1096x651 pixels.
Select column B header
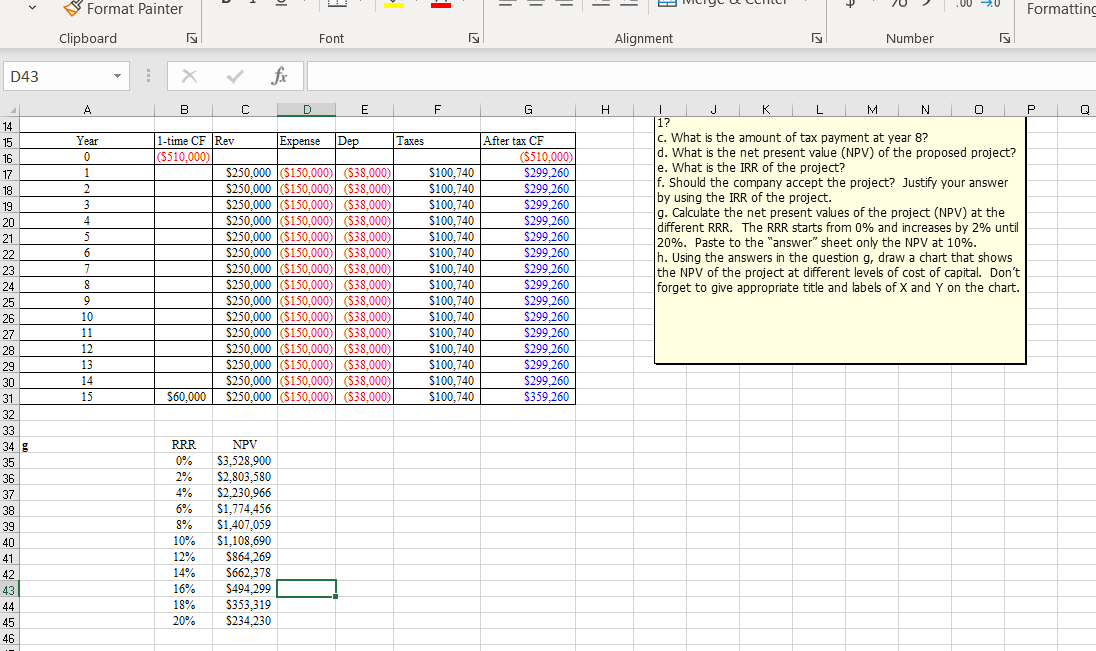pyautogui.click(x=184, y=110)
